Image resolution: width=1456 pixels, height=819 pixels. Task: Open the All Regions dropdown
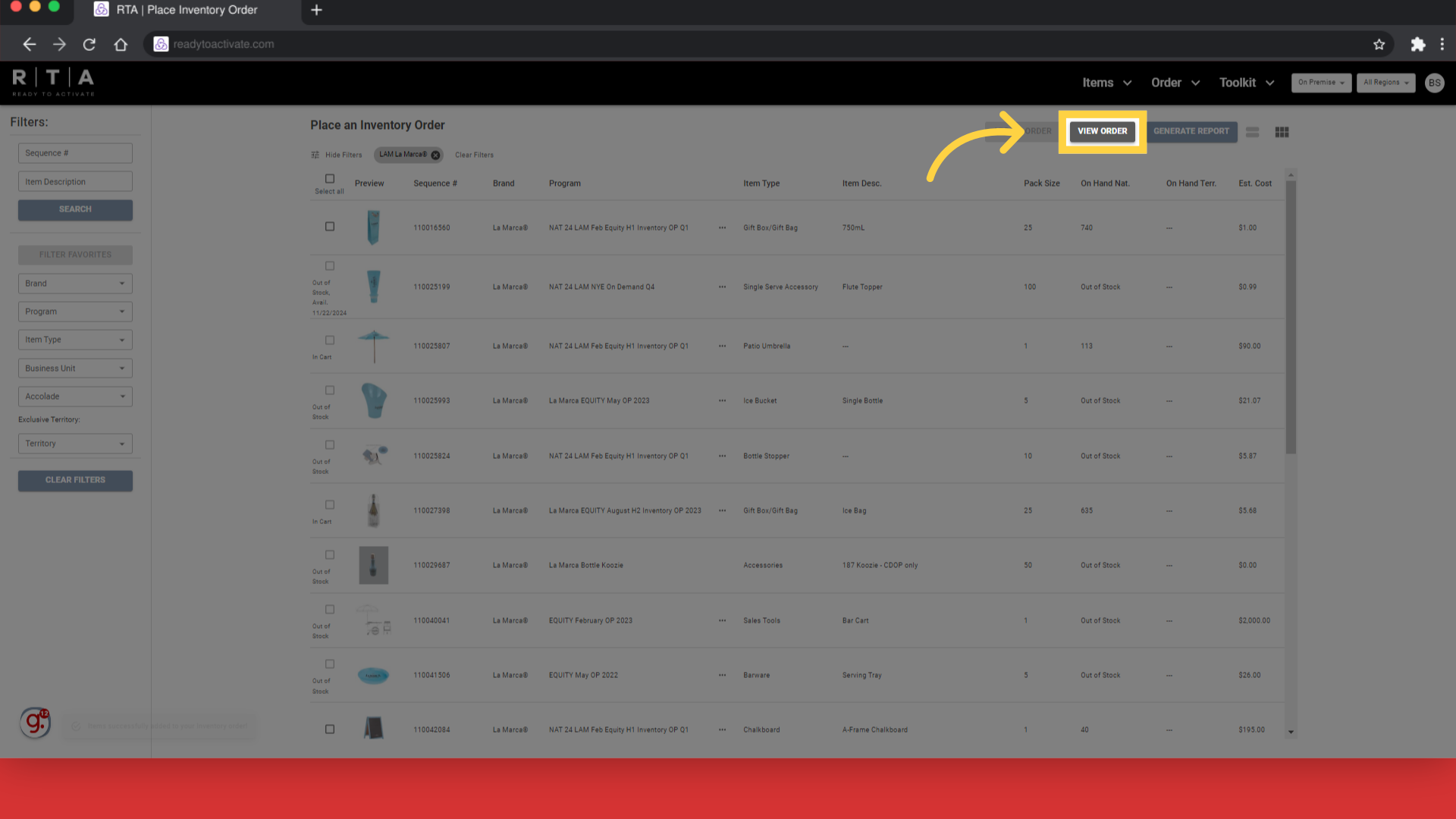1385,83
